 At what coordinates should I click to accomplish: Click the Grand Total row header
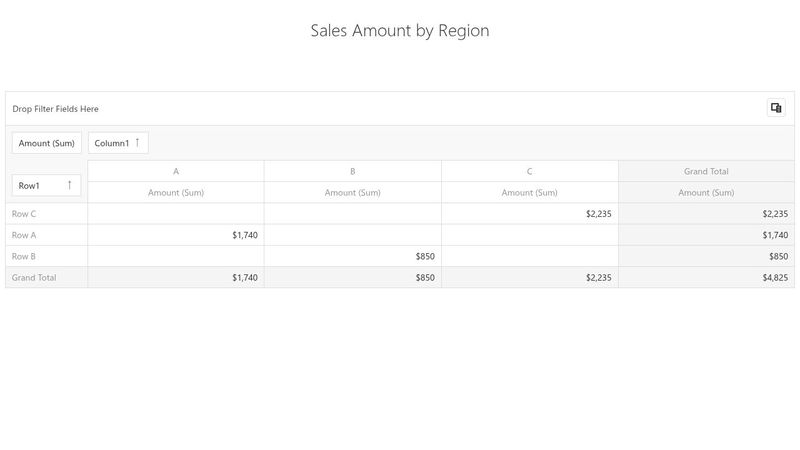[34, 277]
